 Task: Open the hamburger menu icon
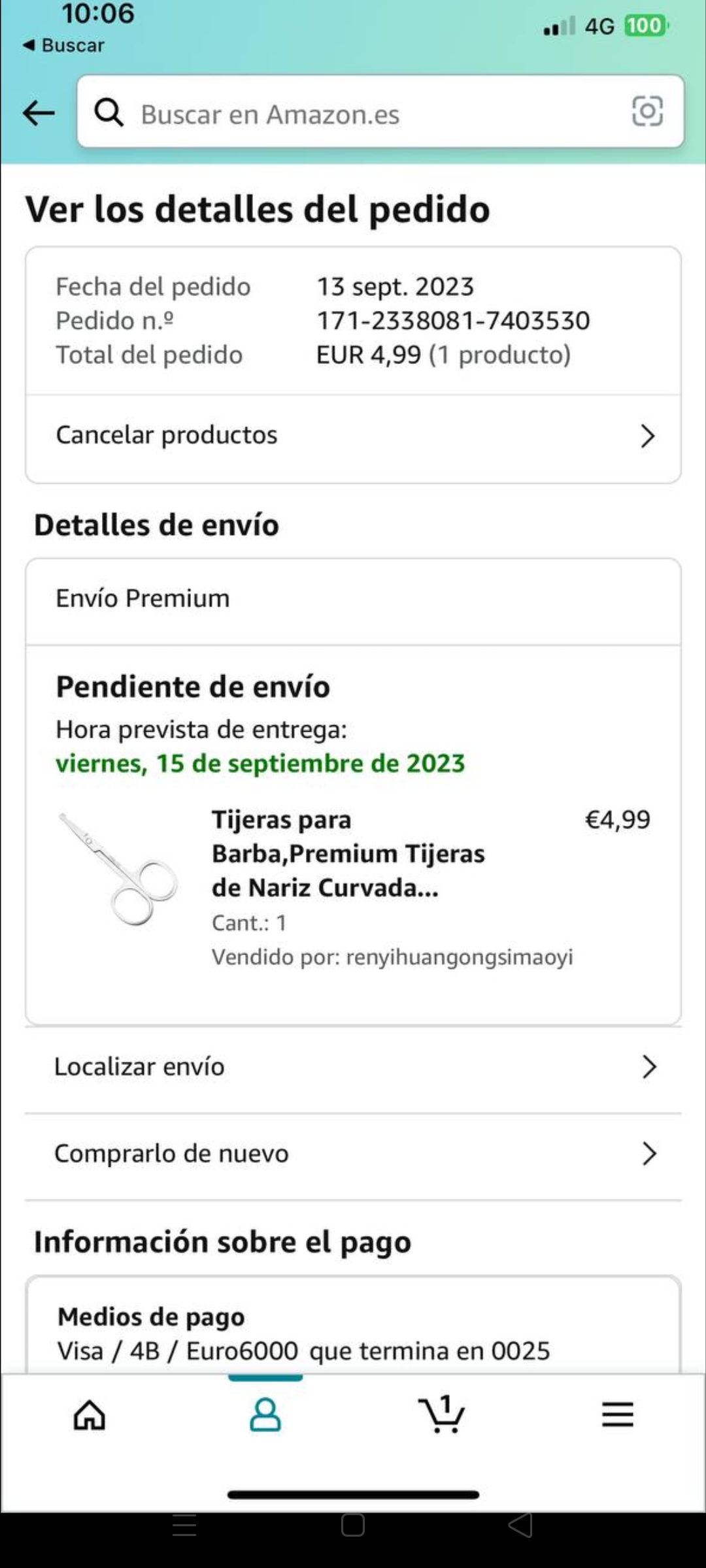click(x=618, y=1414)
